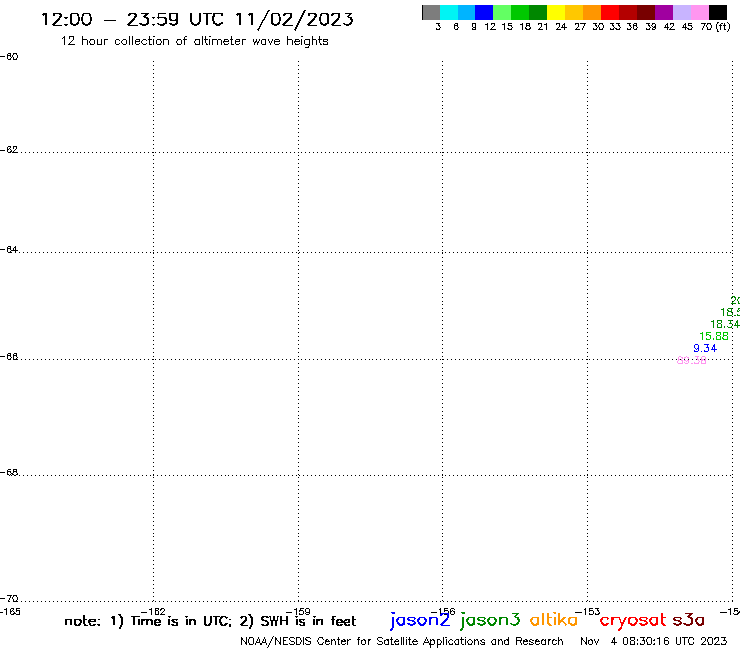Click the '-62' latitude axis label
Image resolution: width=740 pixels, height=650 pixels.
9,150
